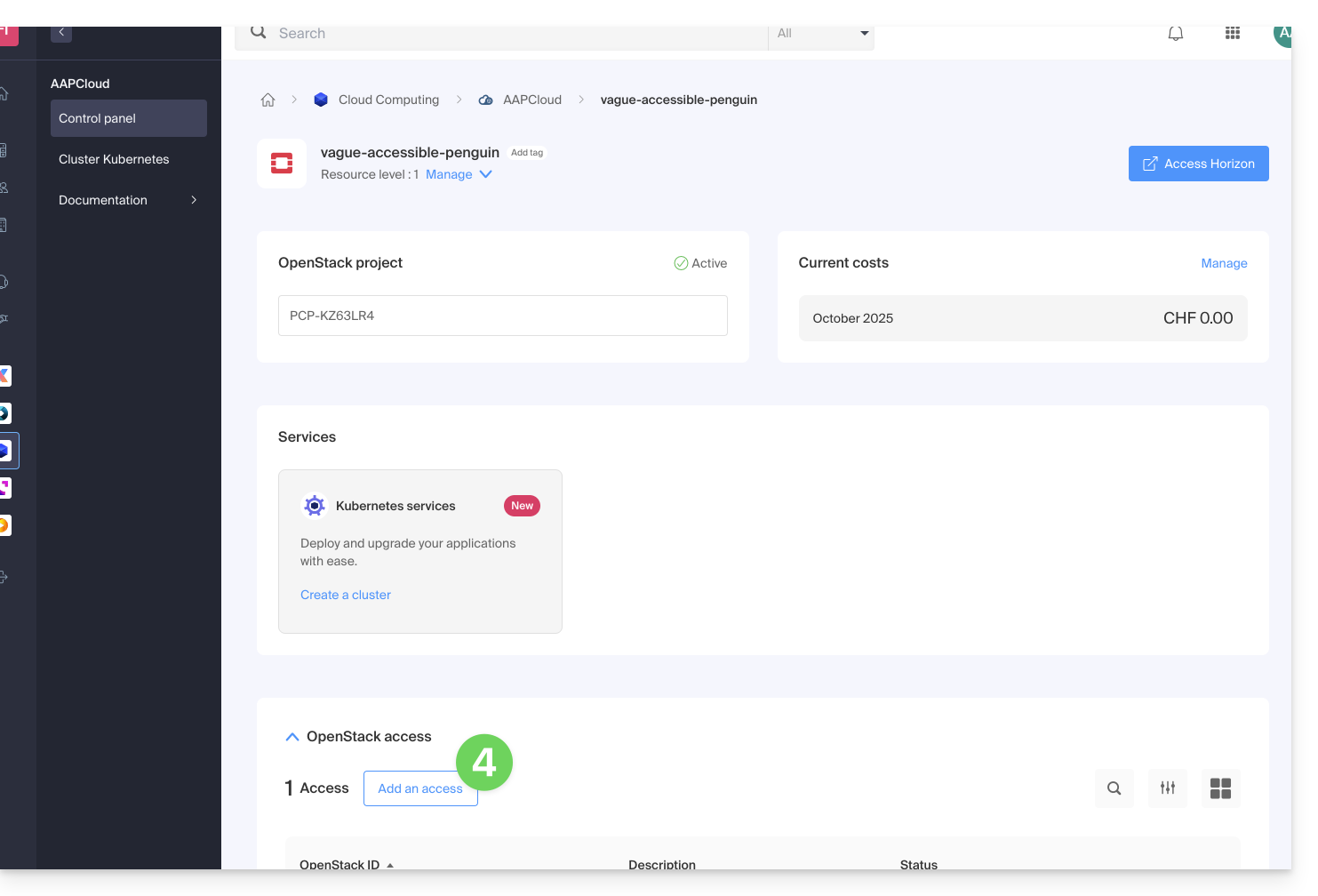Click the Access Horizon button

pyautogui.click(x=1198, y=164)
